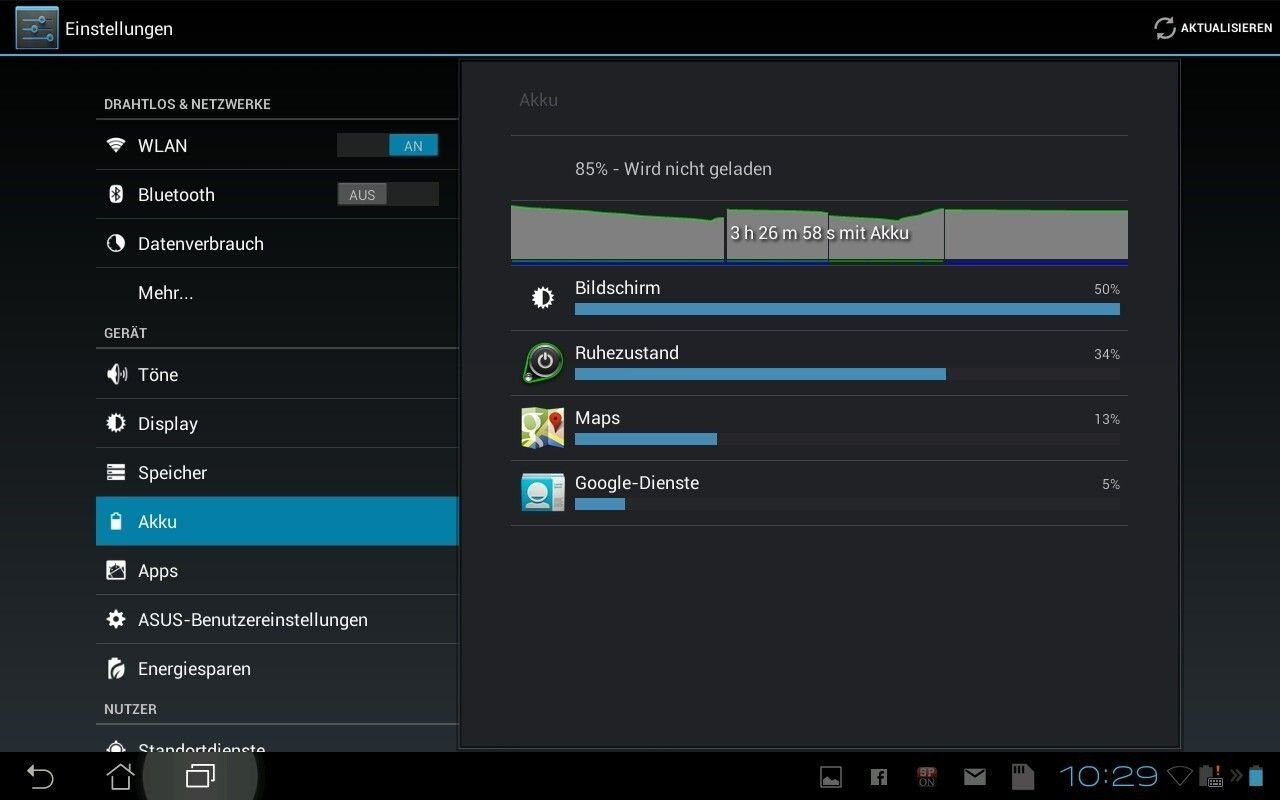Select the Akku menu entry
1280x800 pixels.
click(x=277, y=522)
